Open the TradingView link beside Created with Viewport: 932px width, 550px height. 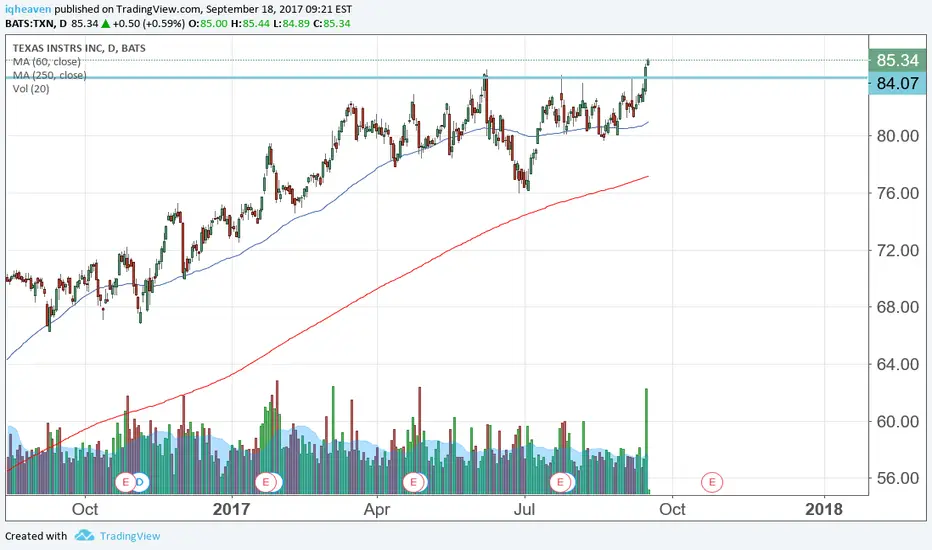[130, 536]
